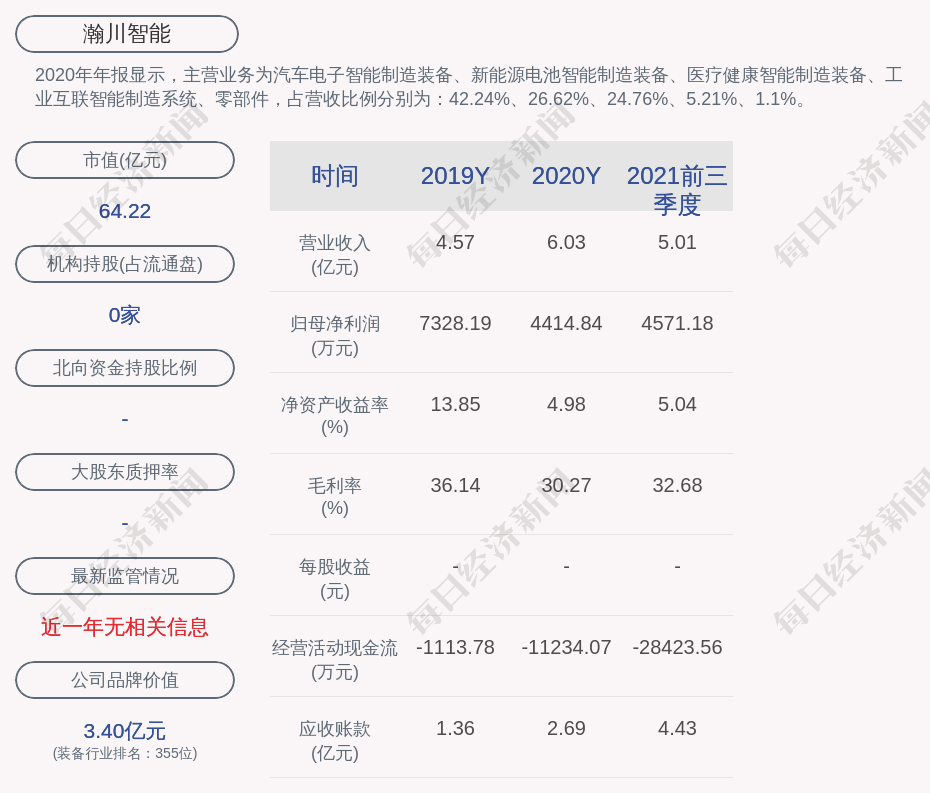Click the cash flow value -28423.56
The width and height of the screenshot is (930, 793).
(x=677, y=647)
